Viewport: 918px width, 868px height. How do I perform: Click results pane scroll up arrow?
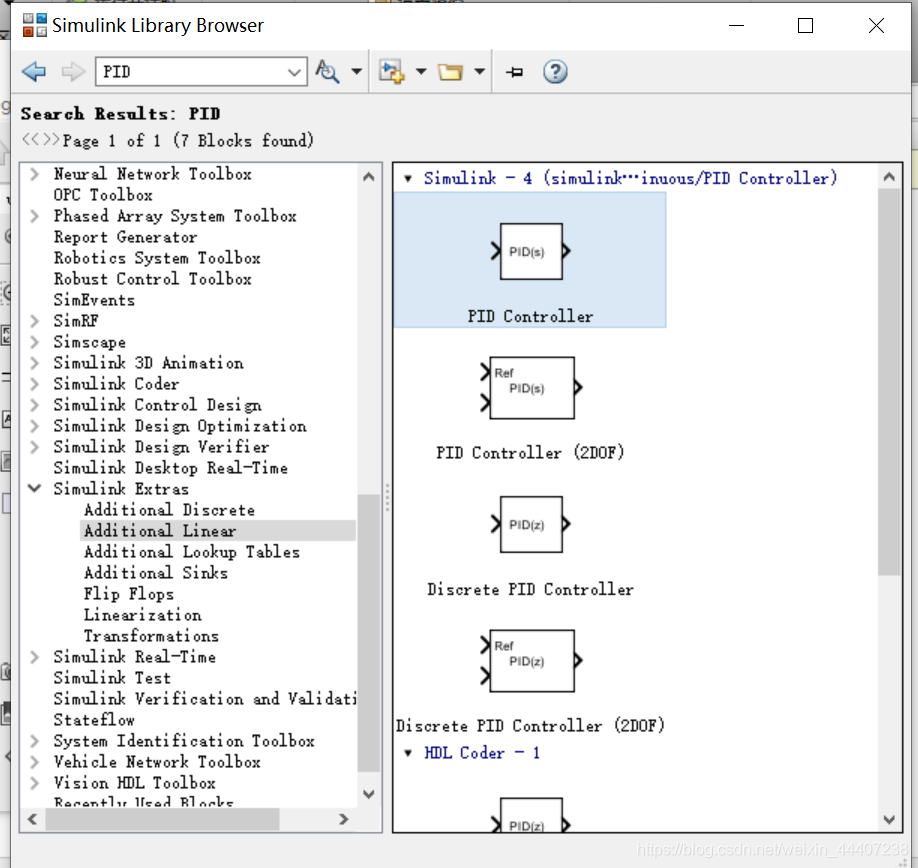pyautogui.click(x=889, y=177)
